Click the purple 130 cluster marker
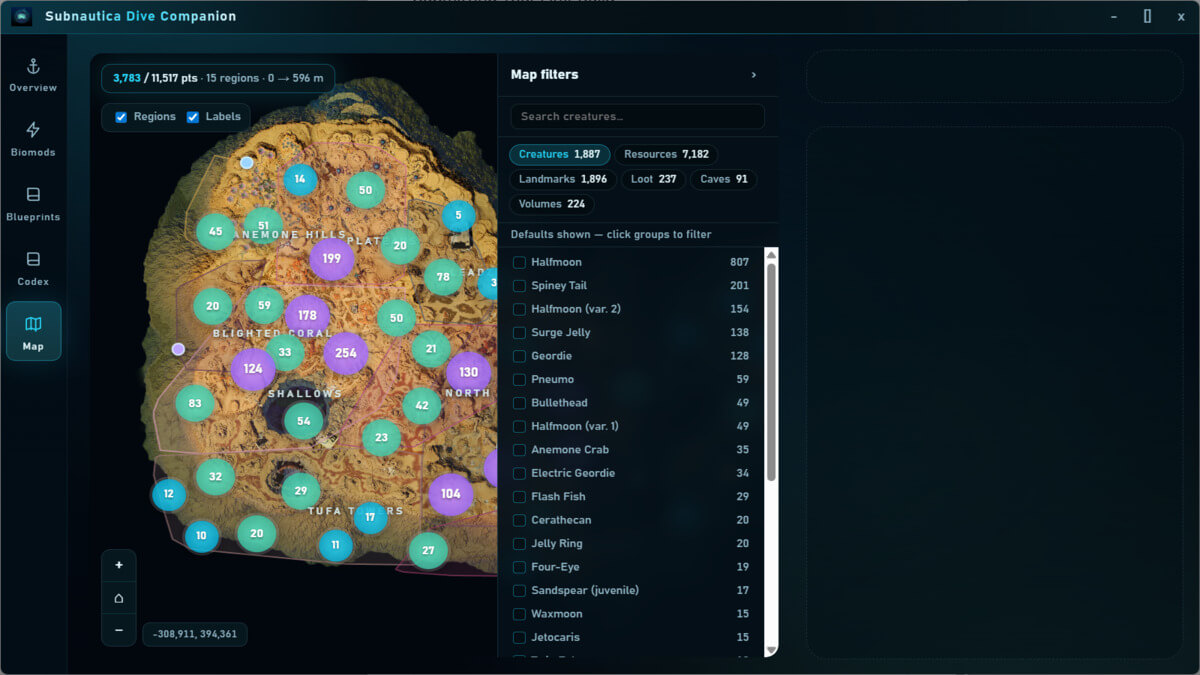Viewport: 1200px width, 675px height. (x=468, y=372)
